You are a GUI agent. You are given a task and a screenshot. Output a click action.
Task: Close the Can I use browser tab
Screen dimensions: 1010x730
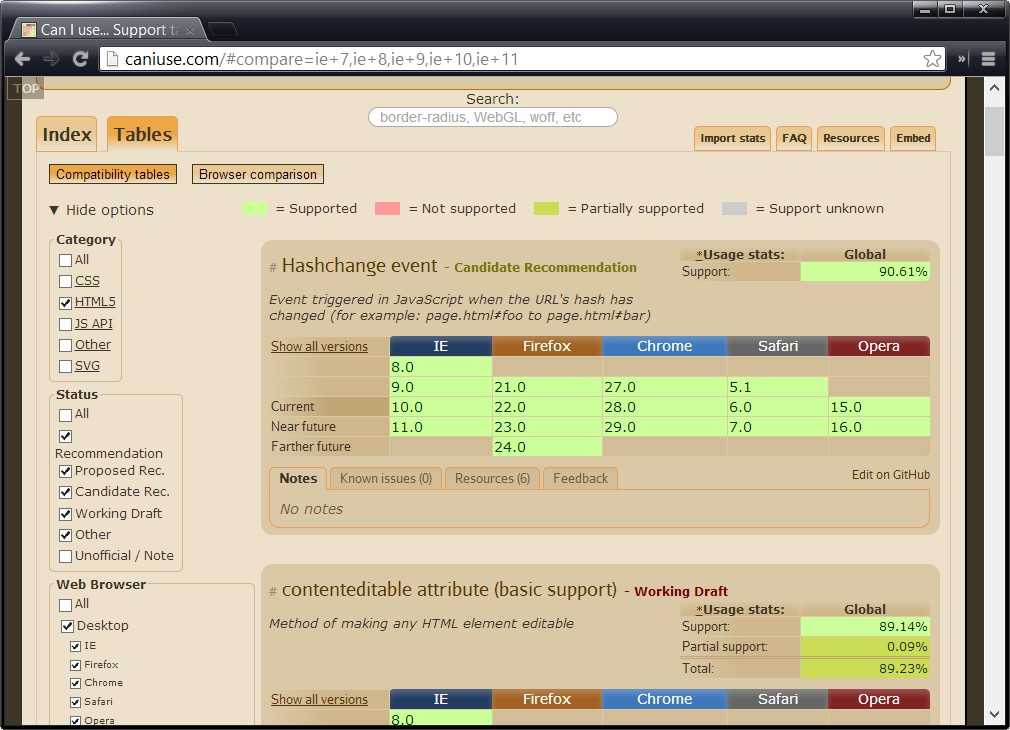[x=190, y=31]
